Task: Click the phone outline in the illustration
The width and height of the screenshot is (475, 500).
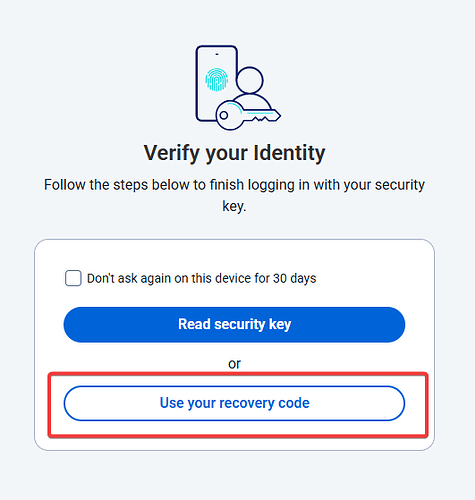Action: pyautogui.click(x=216, y=83)
